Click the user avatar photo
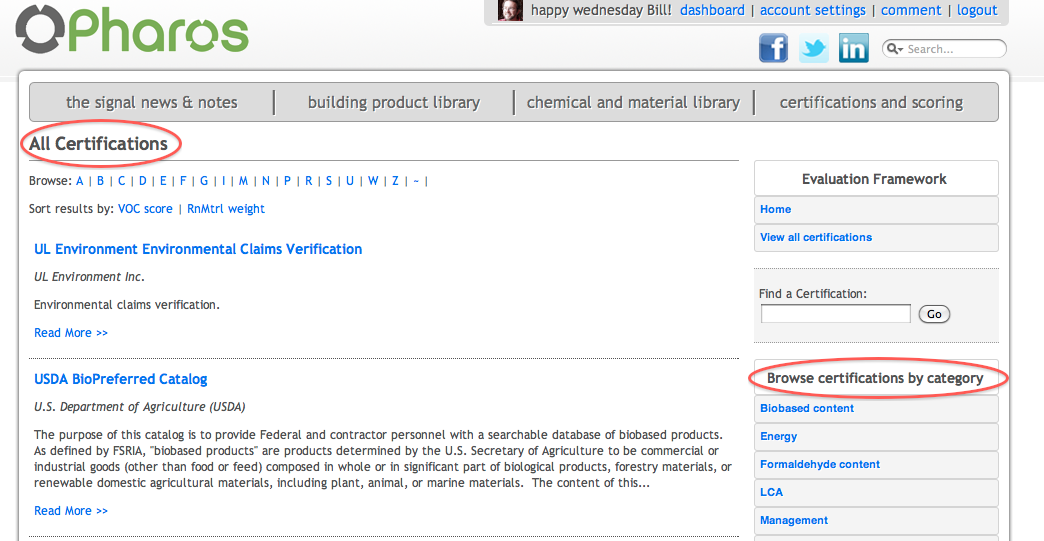Image resolution: width=1044 pixels, height=541 pixels. 510,11
